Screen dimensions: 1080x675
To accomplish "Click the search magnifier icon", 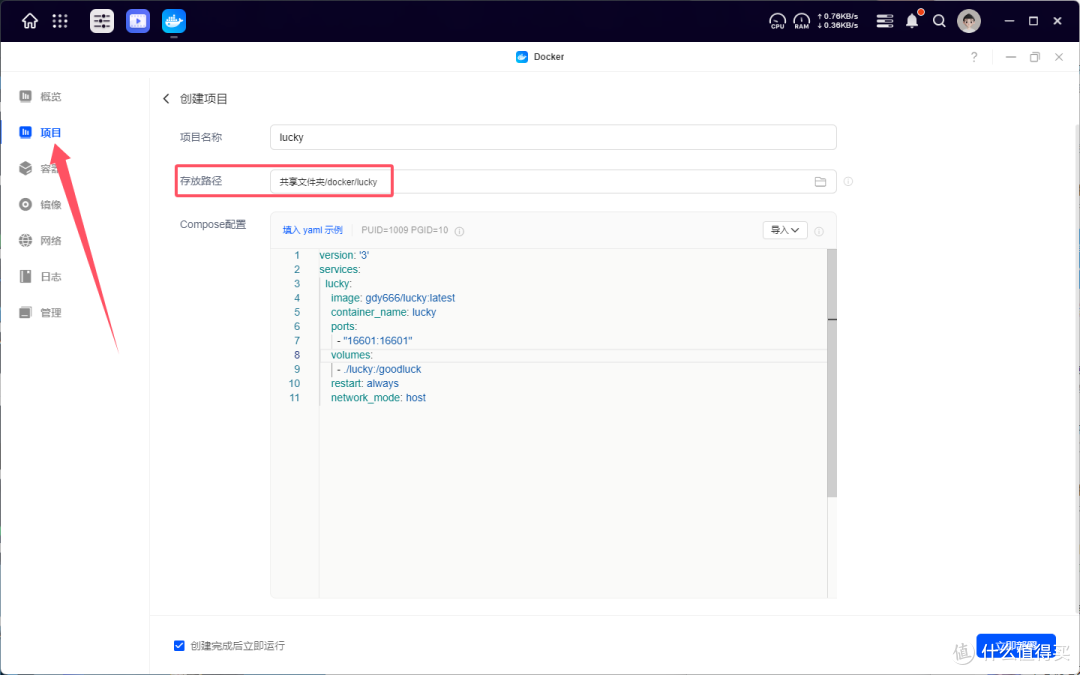I will 939,21.
